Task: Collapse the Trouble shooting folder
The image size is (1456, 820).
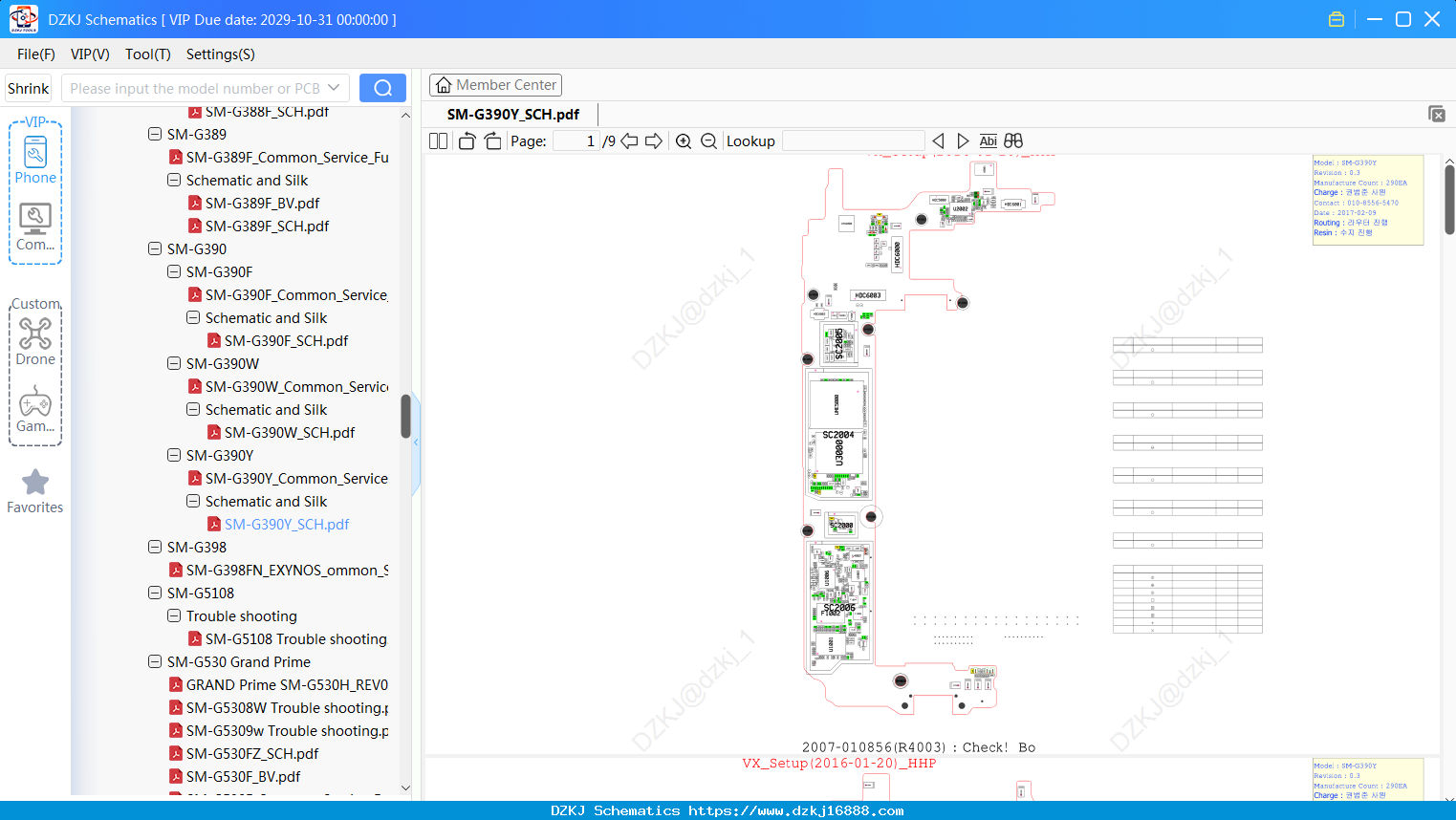Action: coord(174,615)
